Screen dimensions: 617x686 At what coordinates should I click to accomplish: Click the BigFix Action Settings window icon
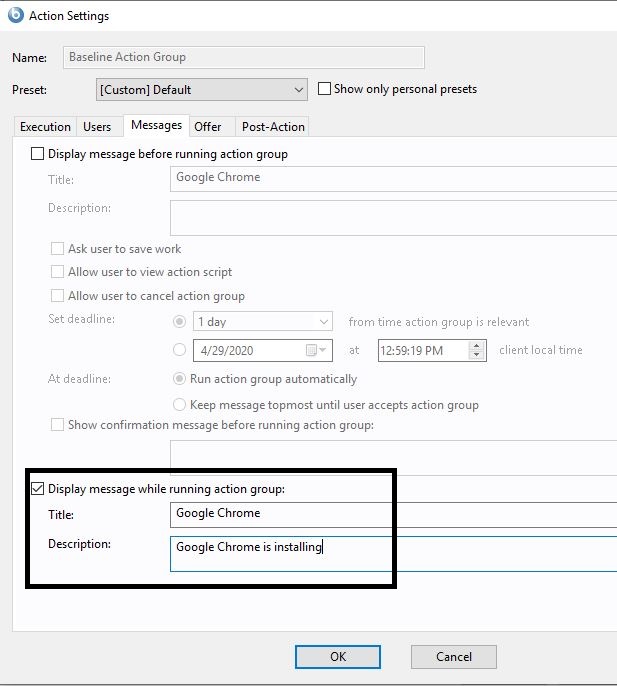pos(16,15)
